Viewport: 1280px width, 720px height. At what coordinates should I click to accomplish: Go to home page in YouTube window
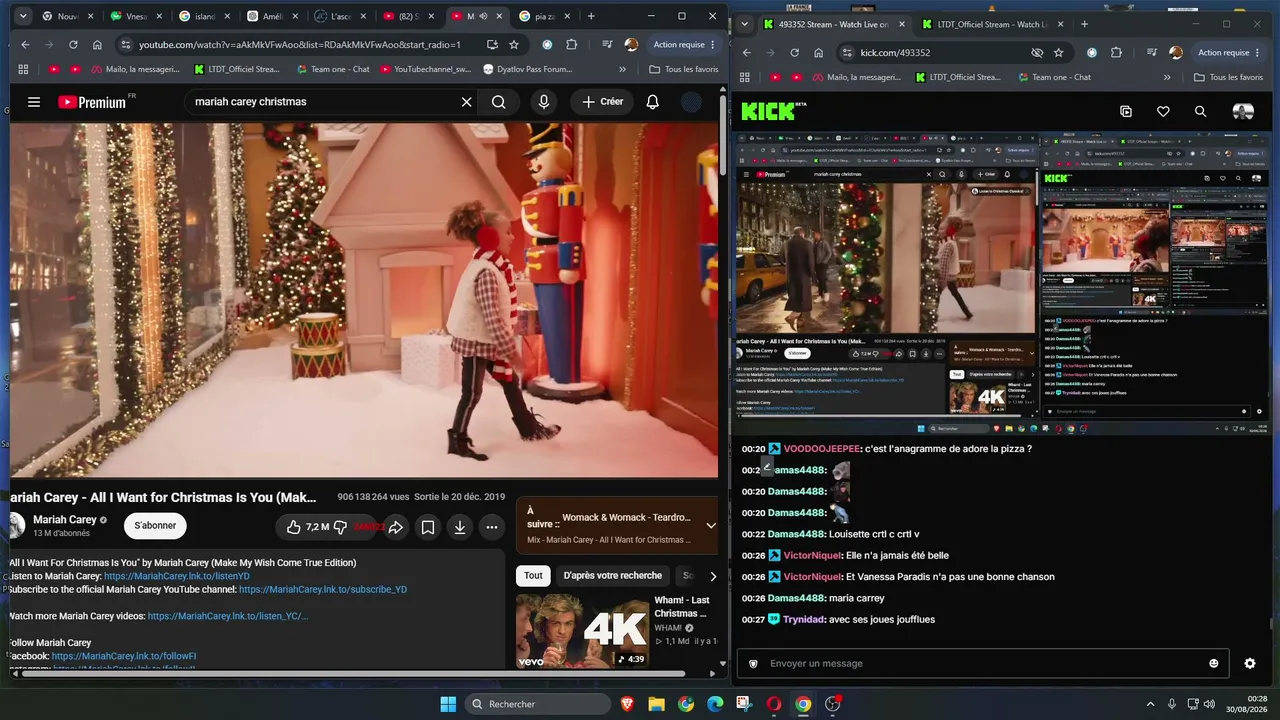tap(97, 45)
